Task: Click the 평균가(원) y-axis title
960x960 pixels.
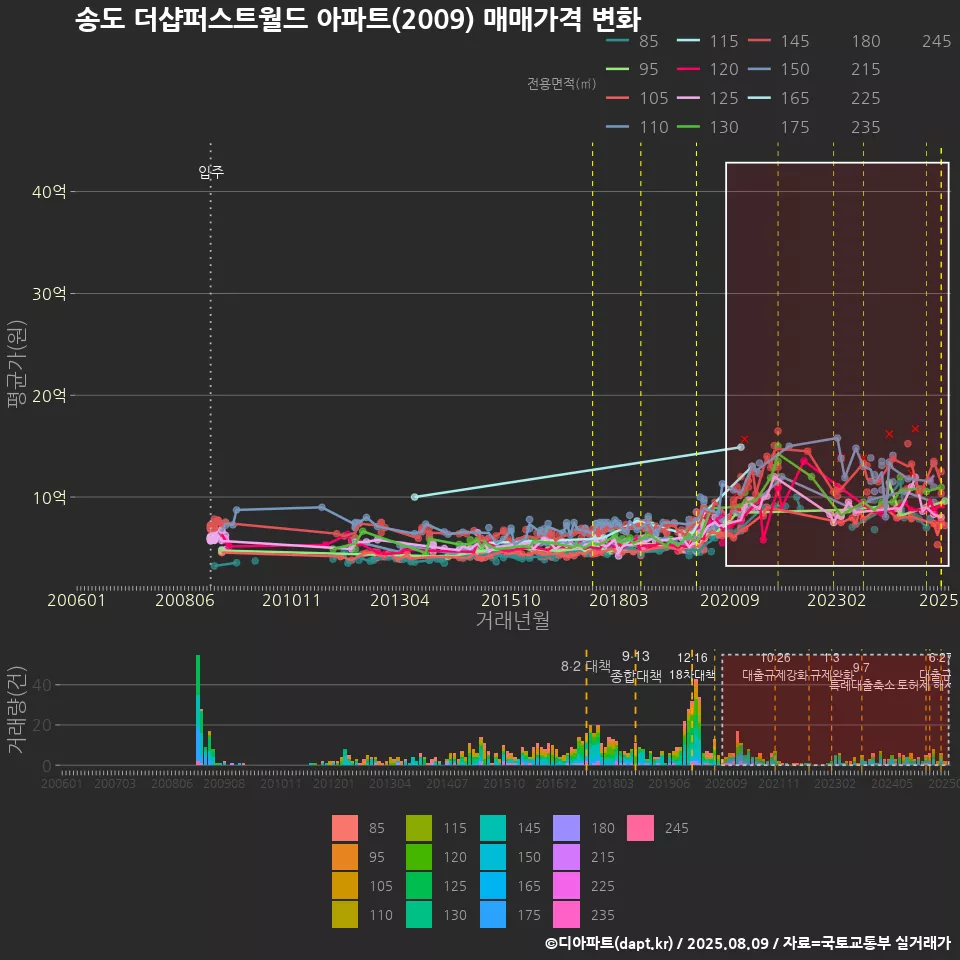Action: [x=17, y=364]
